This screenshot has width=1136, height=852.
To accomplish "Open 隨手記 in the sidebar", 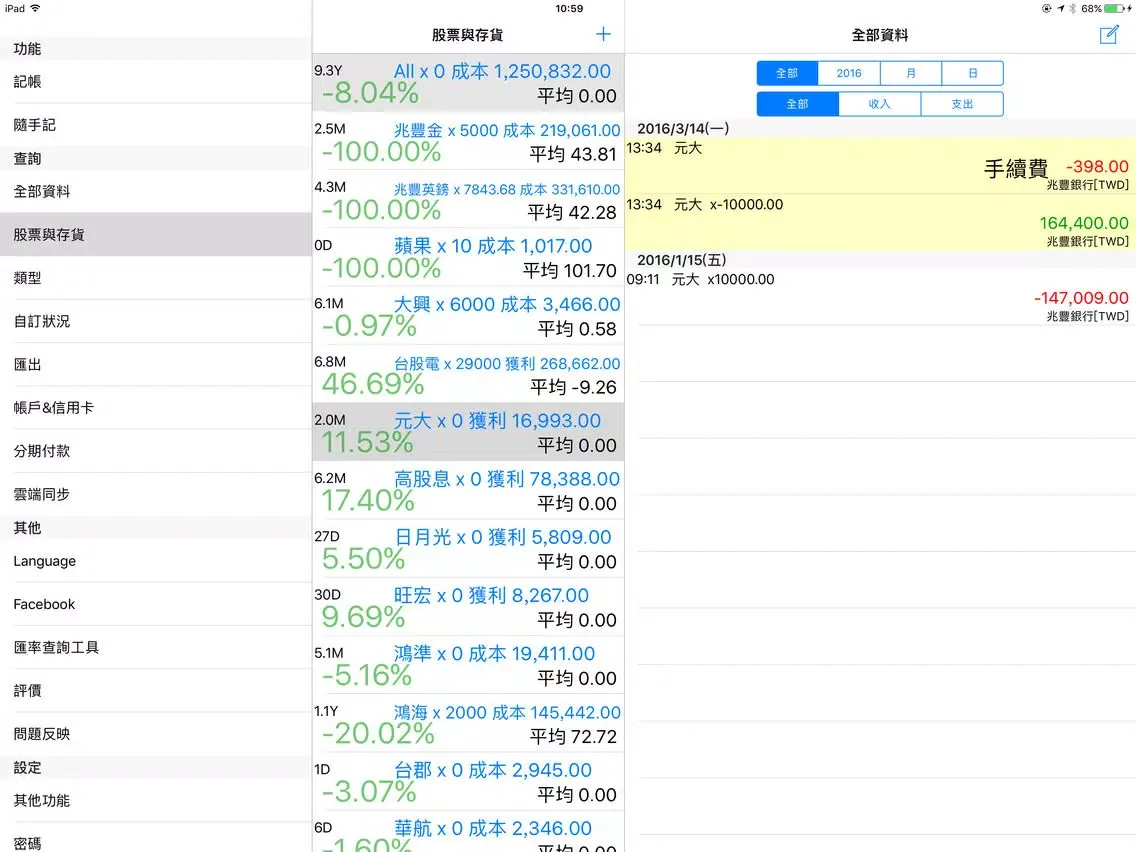I will [156, 125].
